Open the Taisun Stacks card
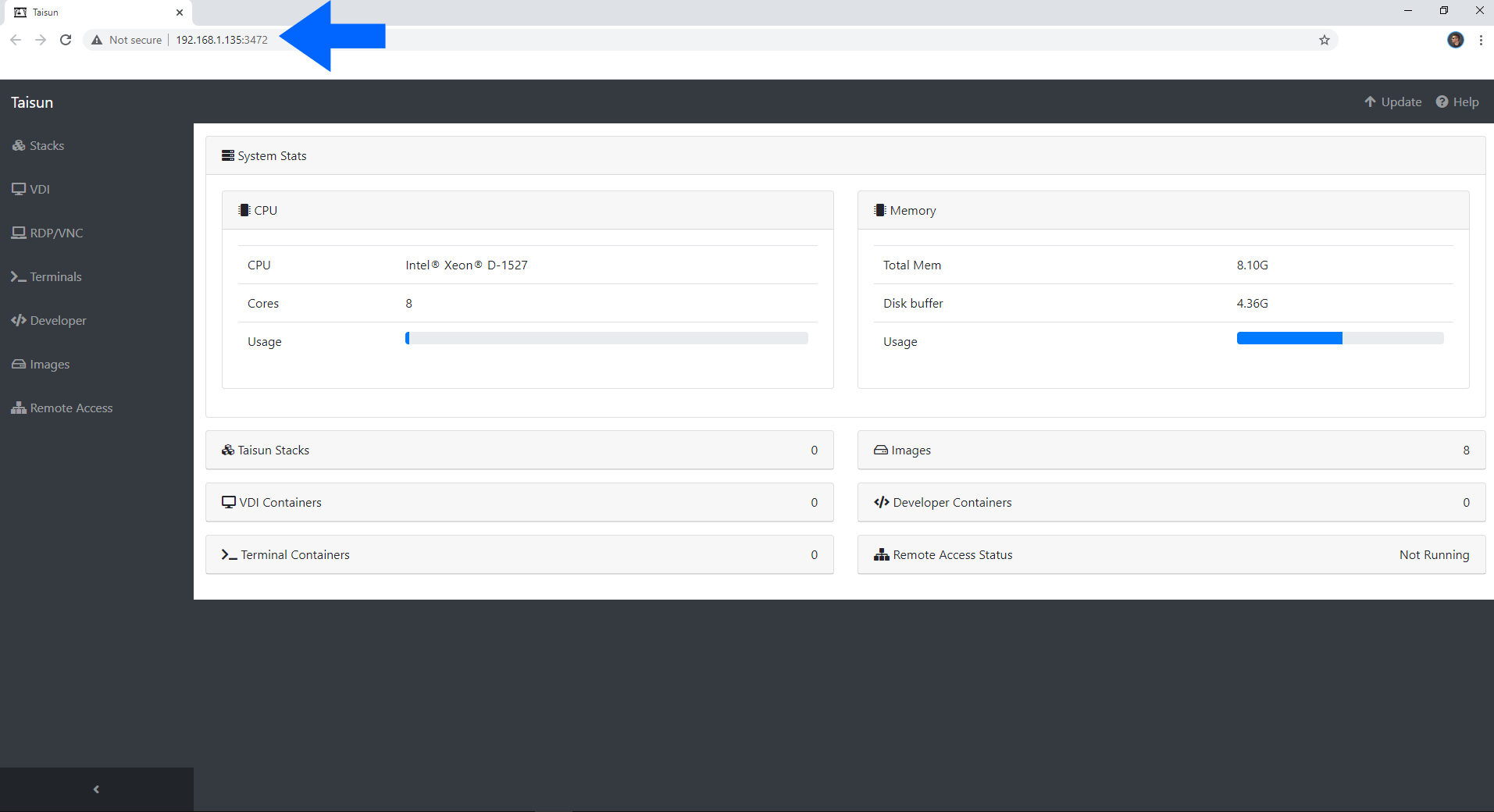 click(x=519, y=451)
